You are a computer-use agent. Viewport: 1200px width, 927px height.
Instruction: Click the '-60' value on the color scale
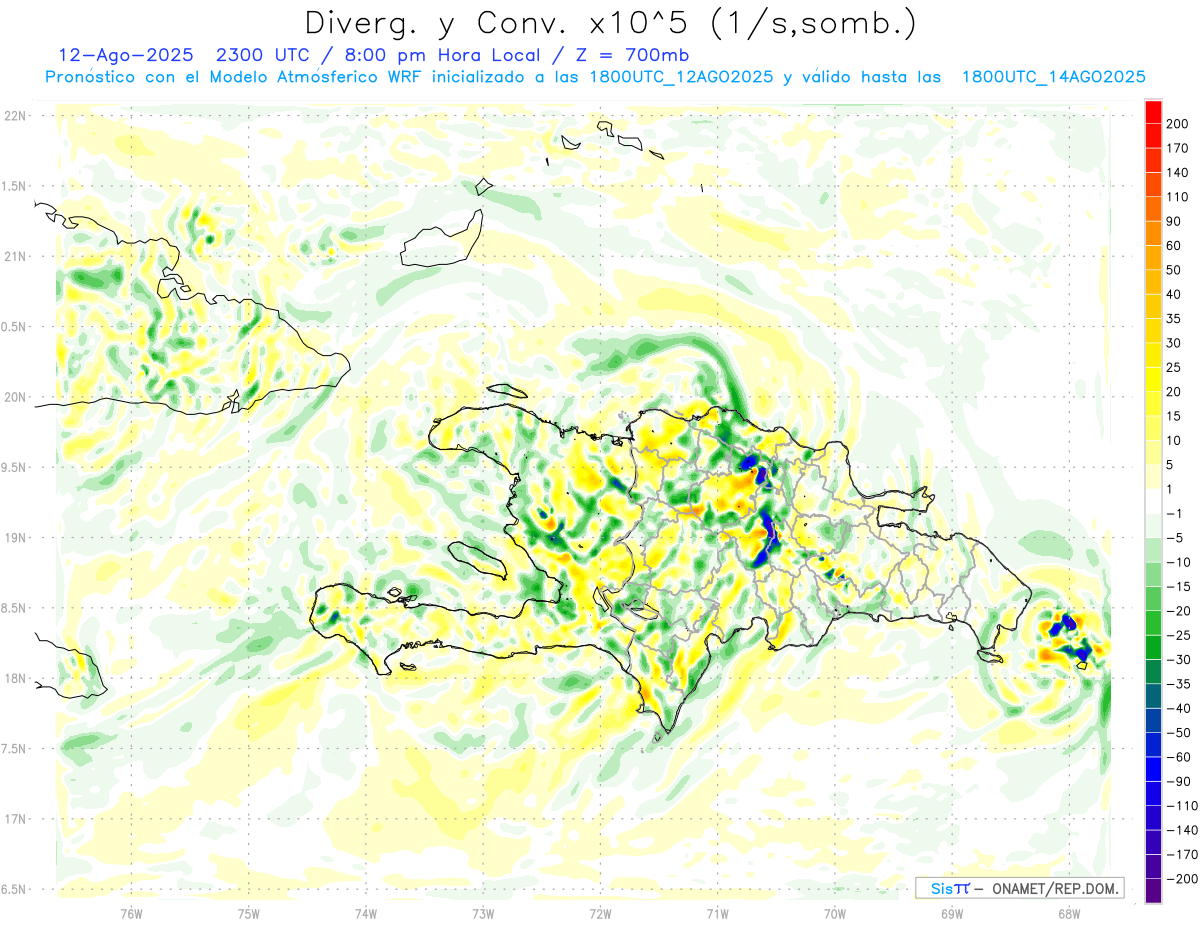coord(1177,757)
